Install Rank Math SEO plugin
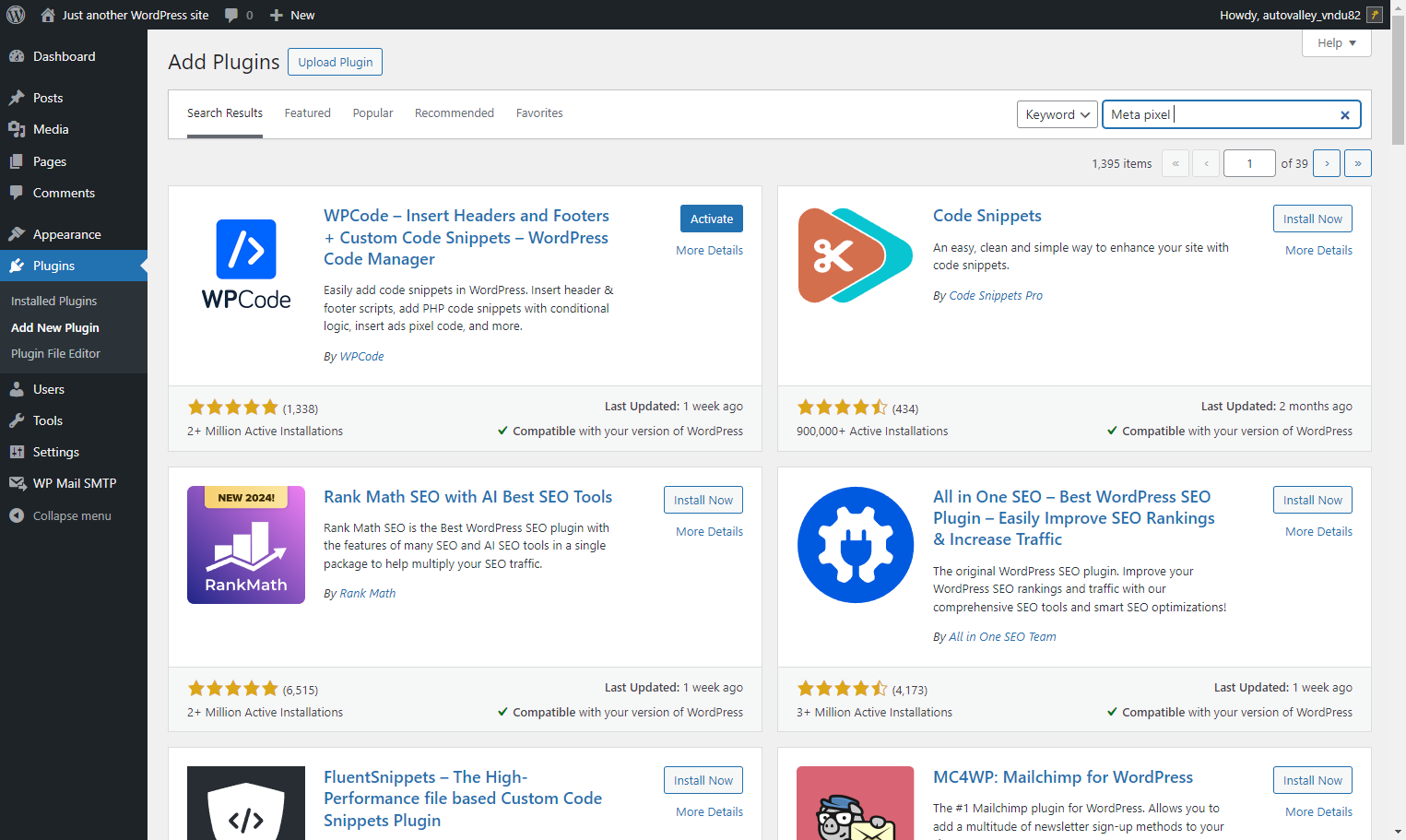This screenshot has height=840, width=1406. pos(703,500)
